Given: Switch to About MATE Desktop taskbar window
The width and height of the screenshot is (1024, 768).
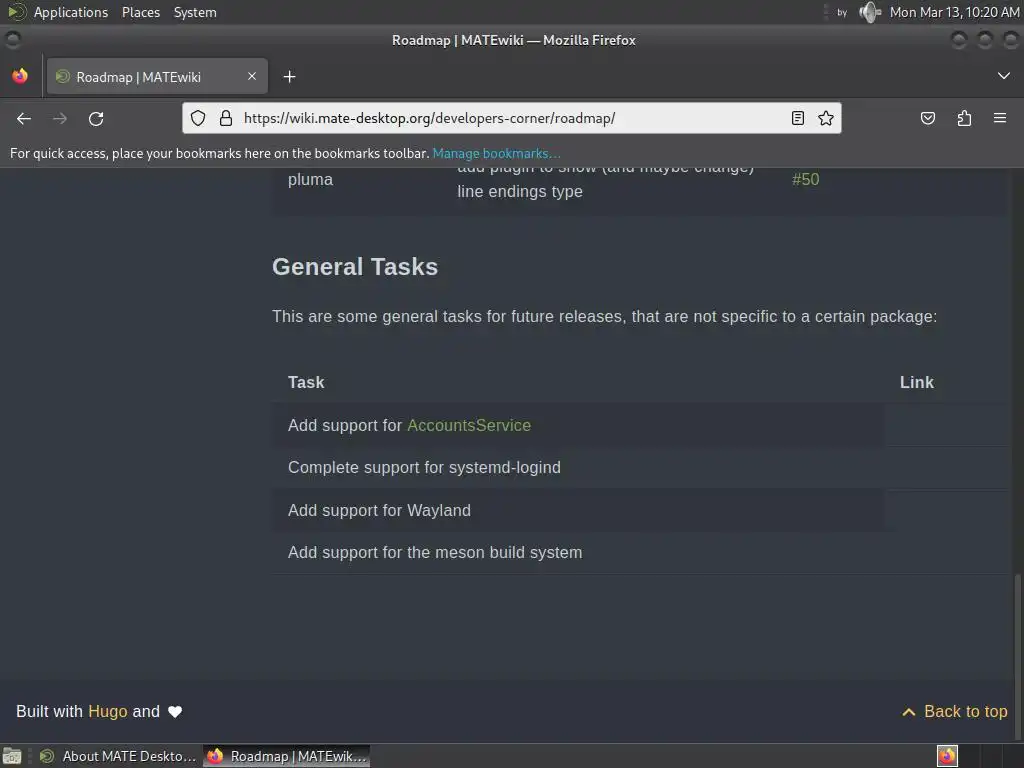Looking at the screenshot, I should tap(118, 756).
